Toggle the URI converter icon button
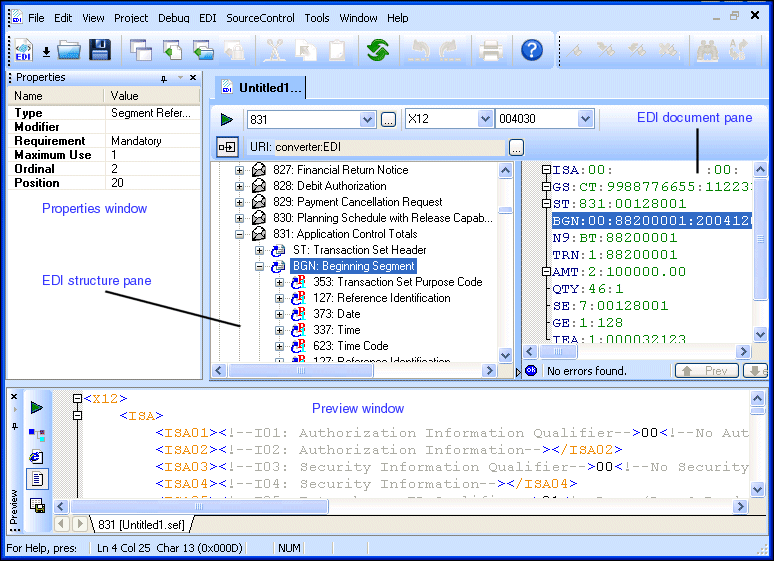This screenshot has height=561, width=774. pyautogui.click(x=227, y=147)
